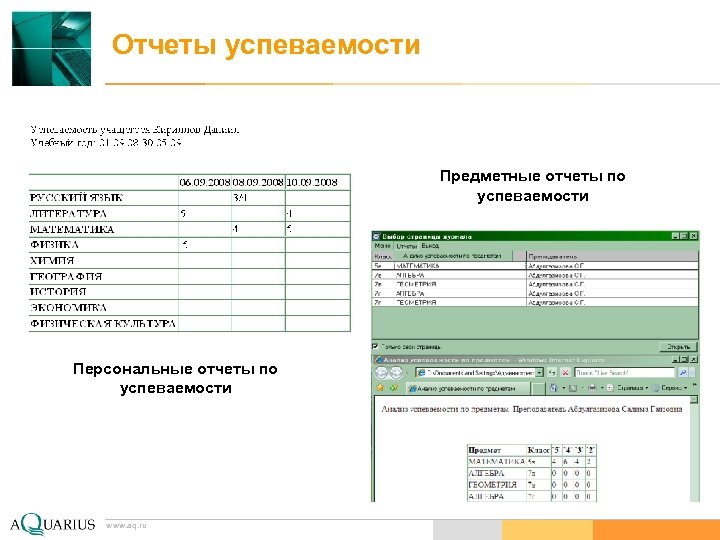Select the 'Анализ успеваемости по предметам' browser tab
This screenshot has width=720, height=540.
click(468, 388)
